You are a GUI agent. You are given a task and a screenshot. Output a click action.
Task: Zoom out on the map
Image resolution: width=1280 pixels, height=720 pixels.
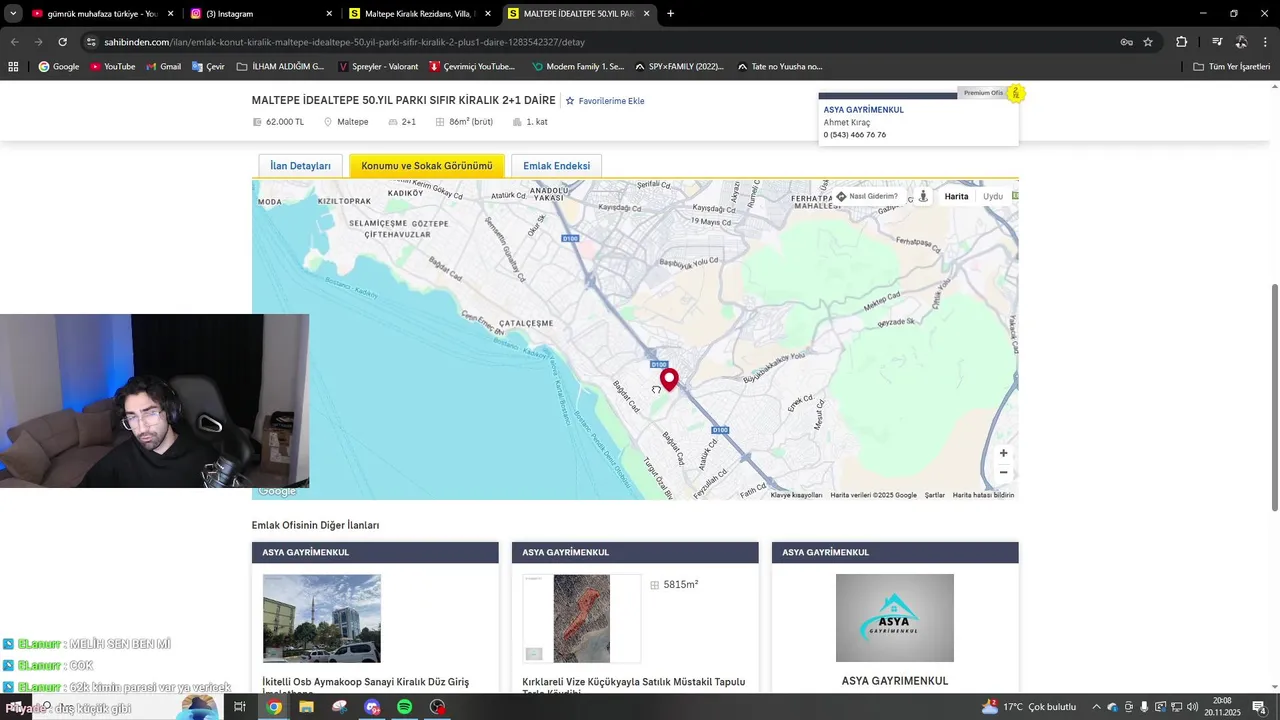click(1003, 473)
